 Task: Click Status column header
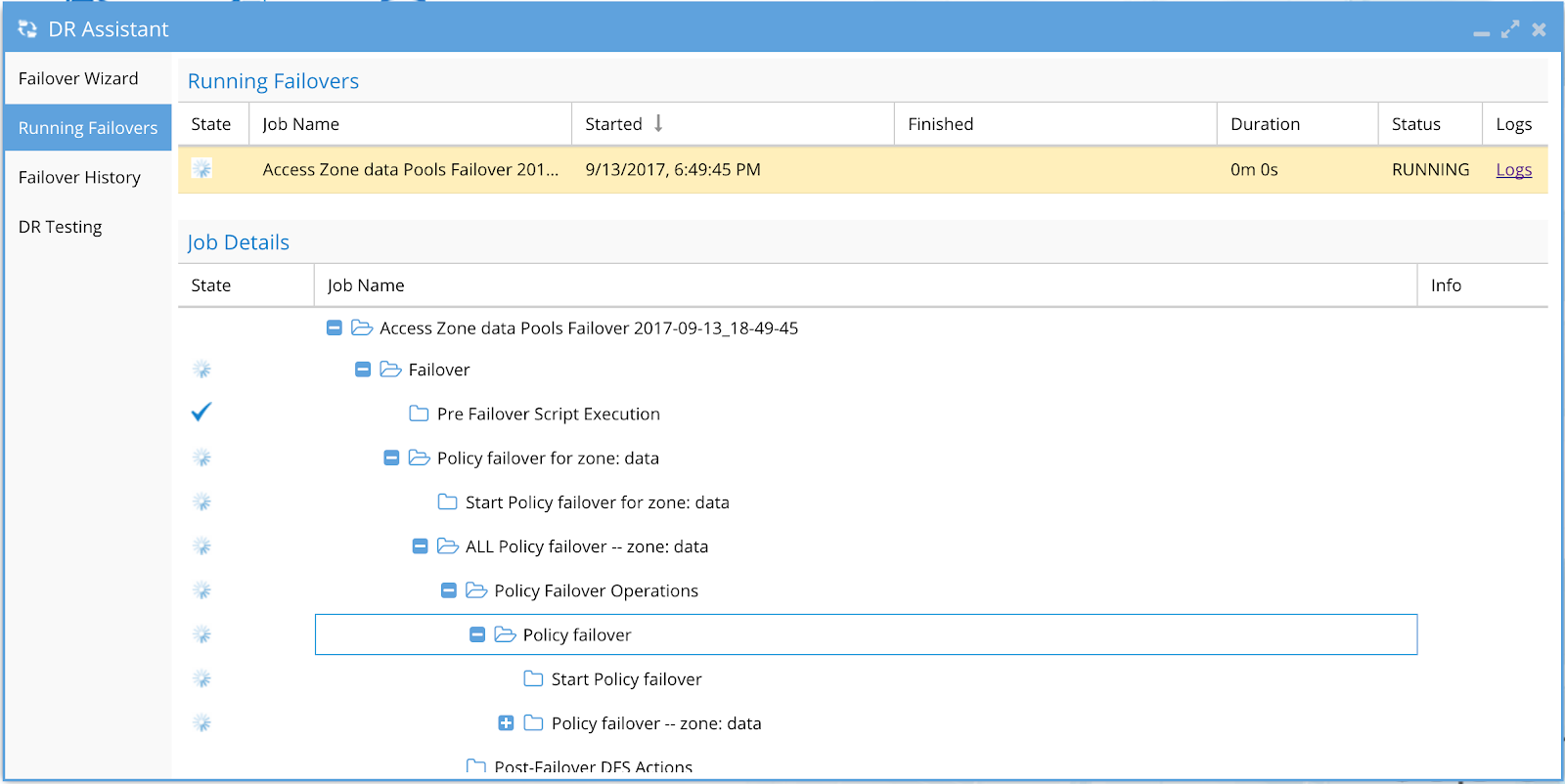(1430, 124)
